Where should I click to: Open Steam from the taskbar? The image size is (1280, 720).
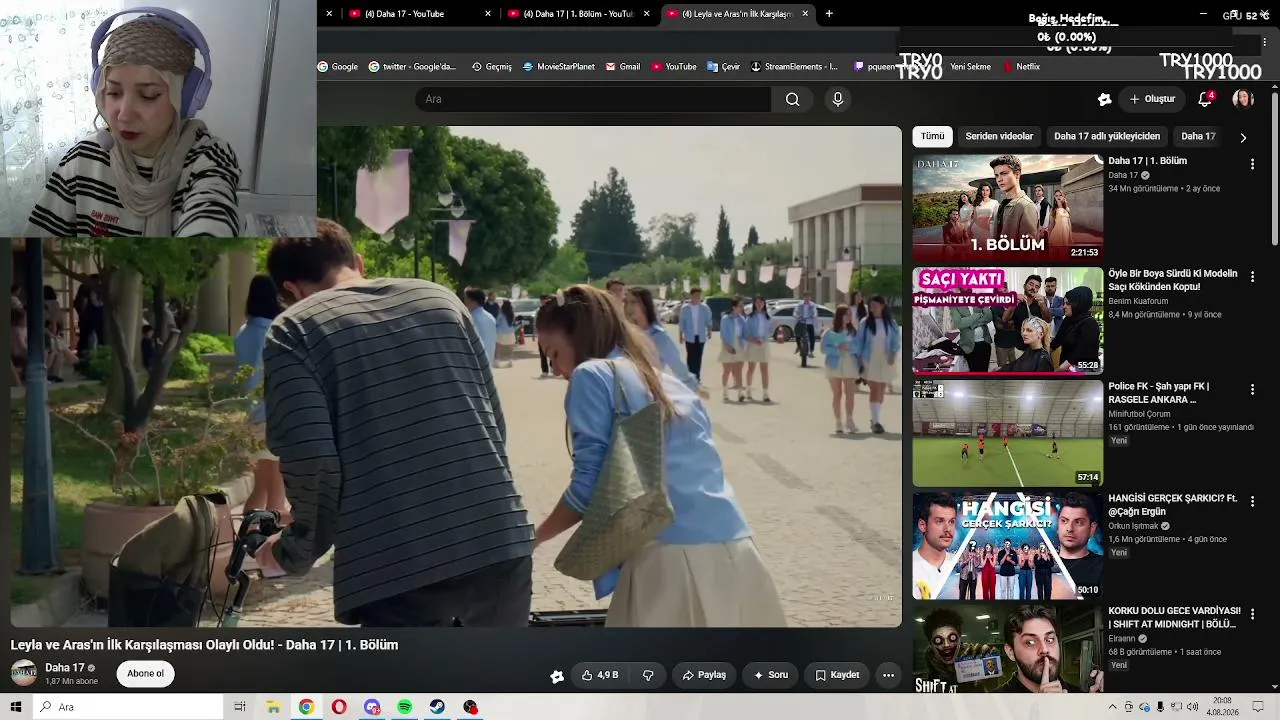coord(437,707)
